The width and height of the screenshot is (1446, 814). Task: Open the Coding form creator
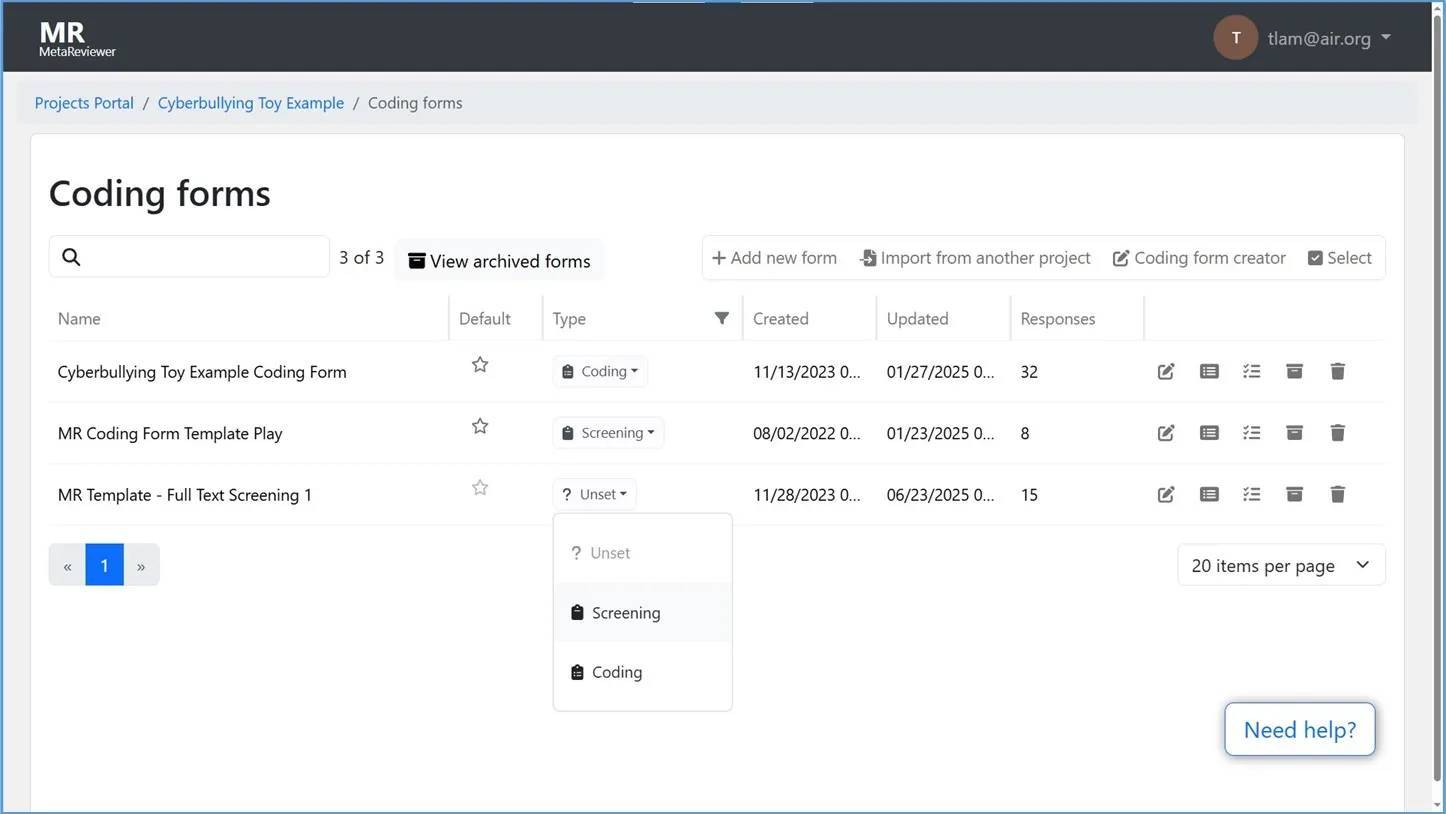click(x=1199, y=258)
